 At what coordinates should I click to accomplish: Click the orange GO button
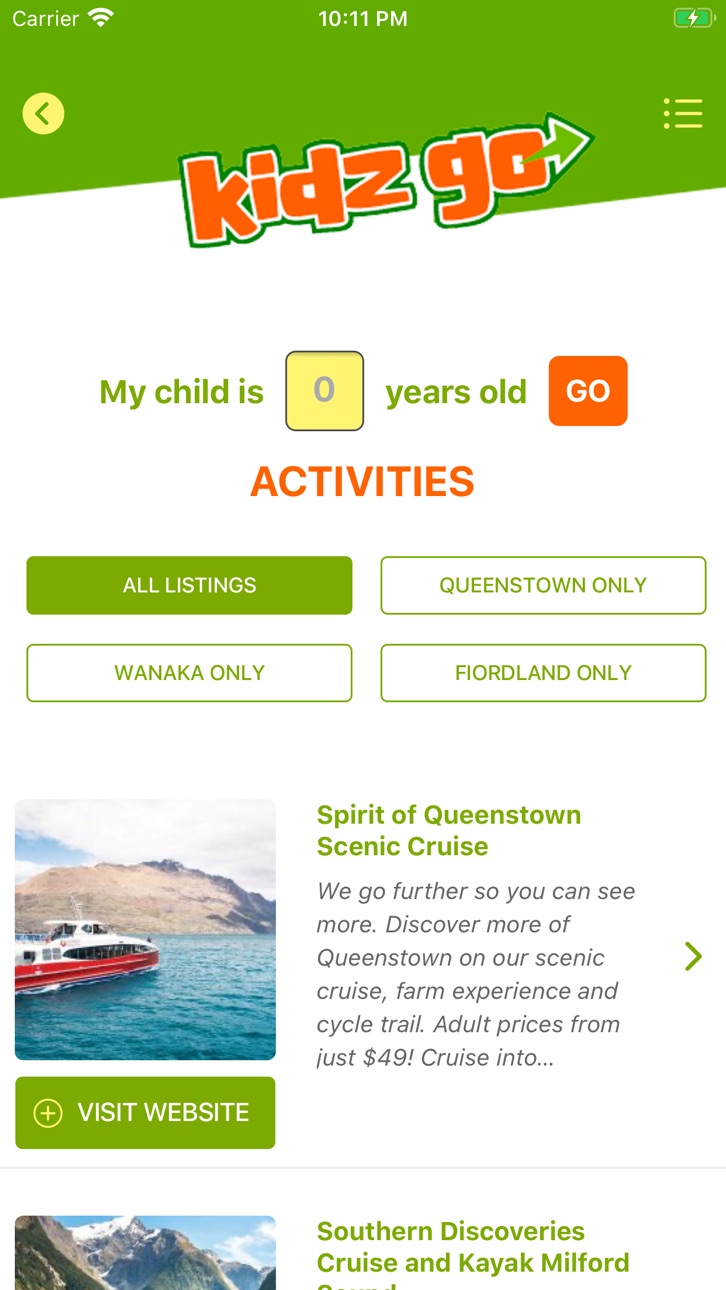pyautogui.click(x=588, y=391)
